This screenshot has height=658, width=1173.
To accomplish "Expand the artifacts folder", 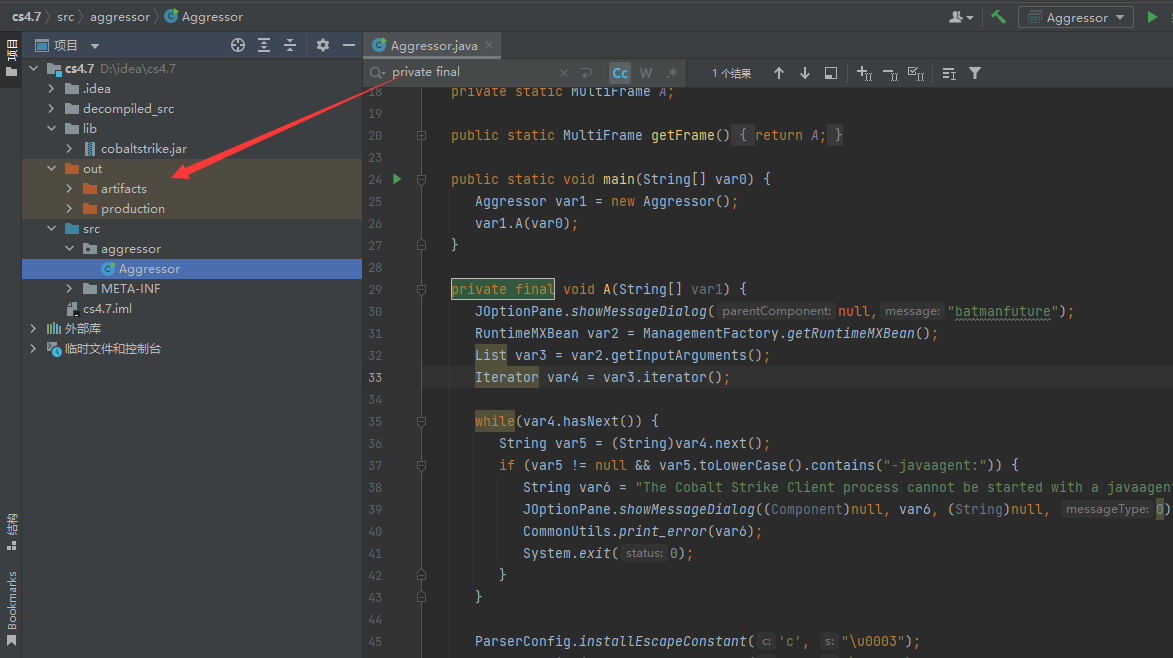I will click(x=70, y=188).
